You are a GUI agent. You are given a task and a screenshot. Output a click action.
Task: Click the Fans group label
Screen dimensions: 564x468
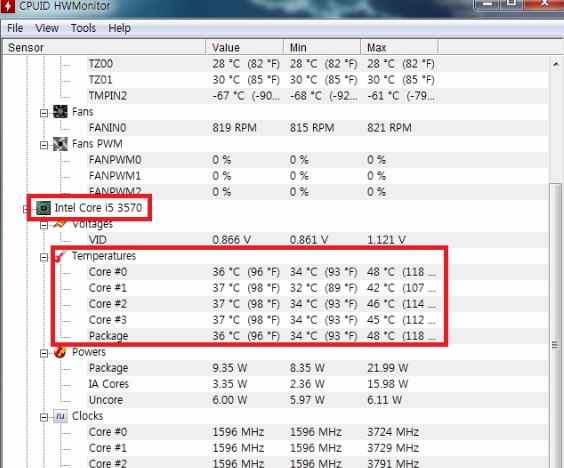82,112
